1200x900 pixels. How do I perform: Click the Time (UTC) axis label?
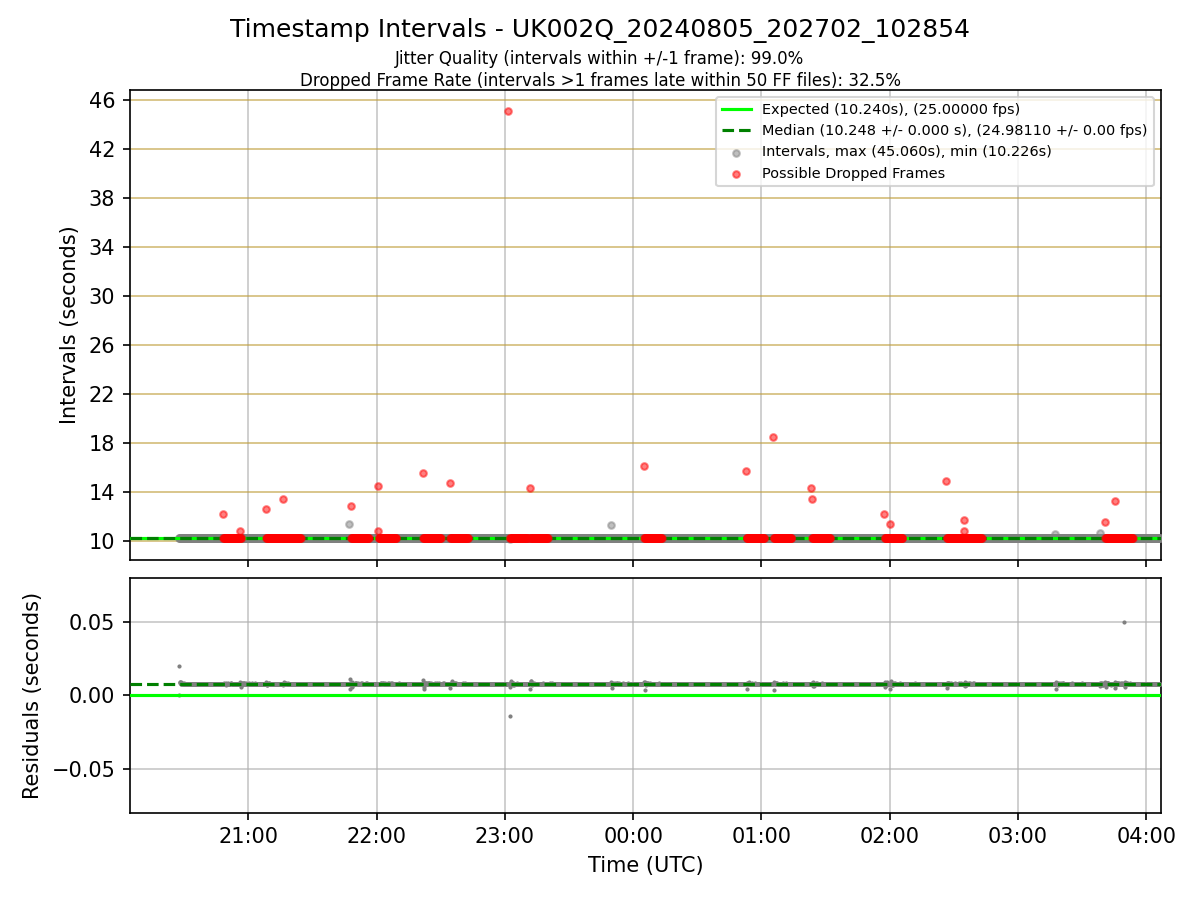pos(645,865)
